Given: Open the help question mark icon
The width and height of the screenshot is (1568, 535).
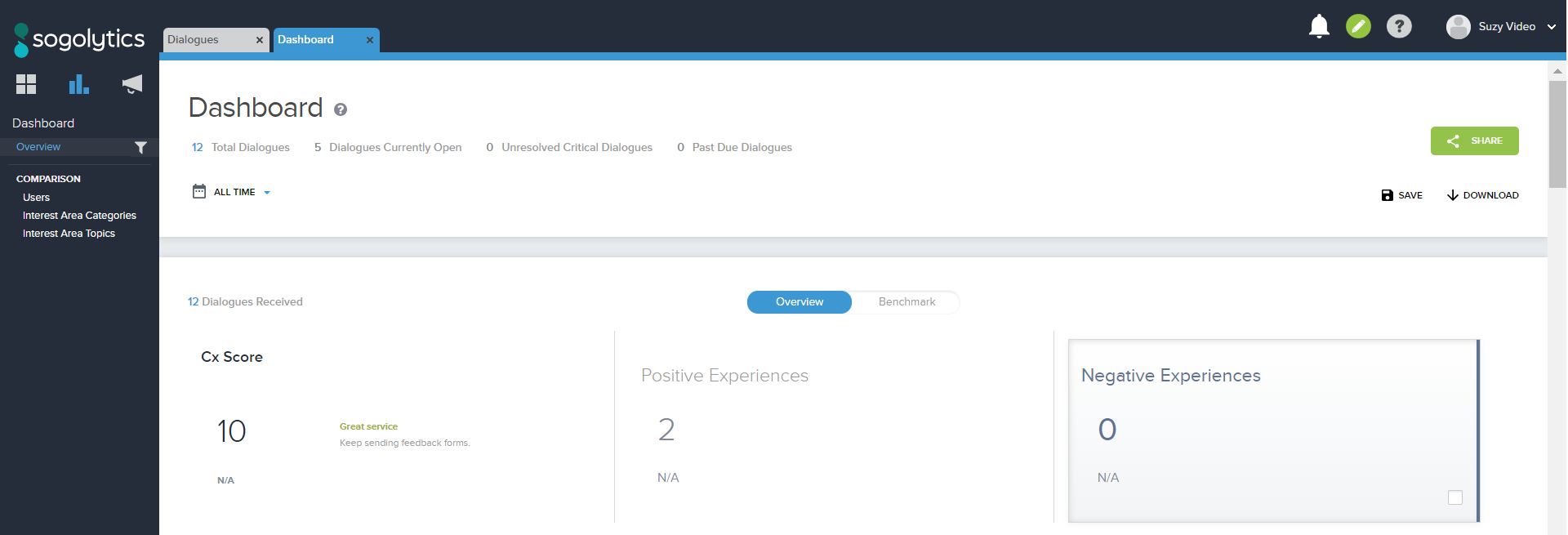Looking at the screenshot, I should 1399,26.
